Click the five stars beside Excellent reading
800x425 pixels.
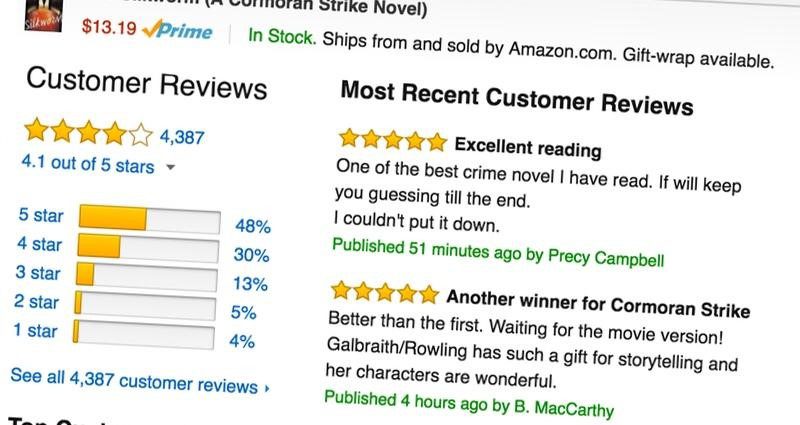coord(393,140)
